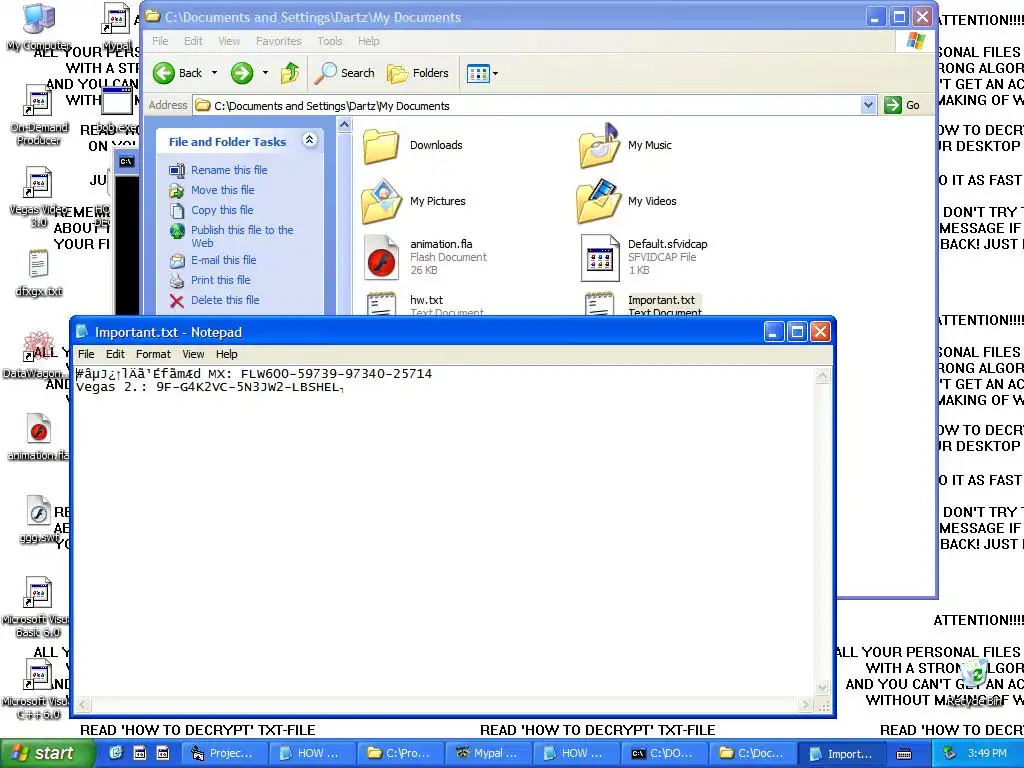Click Publish this file to the Web
The image size is (1024, 768).
[x=242, y=236]
